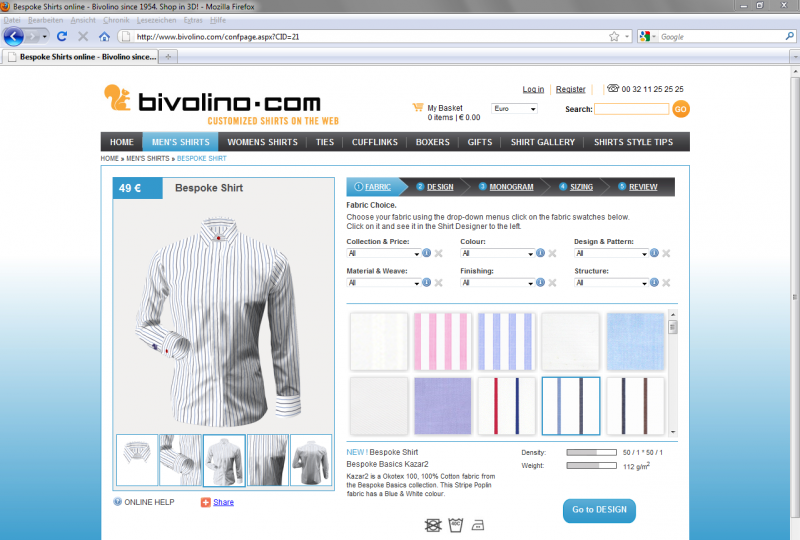Reload the page with the refresh icon
Screen dimensions: 800x540
[62, 37]
